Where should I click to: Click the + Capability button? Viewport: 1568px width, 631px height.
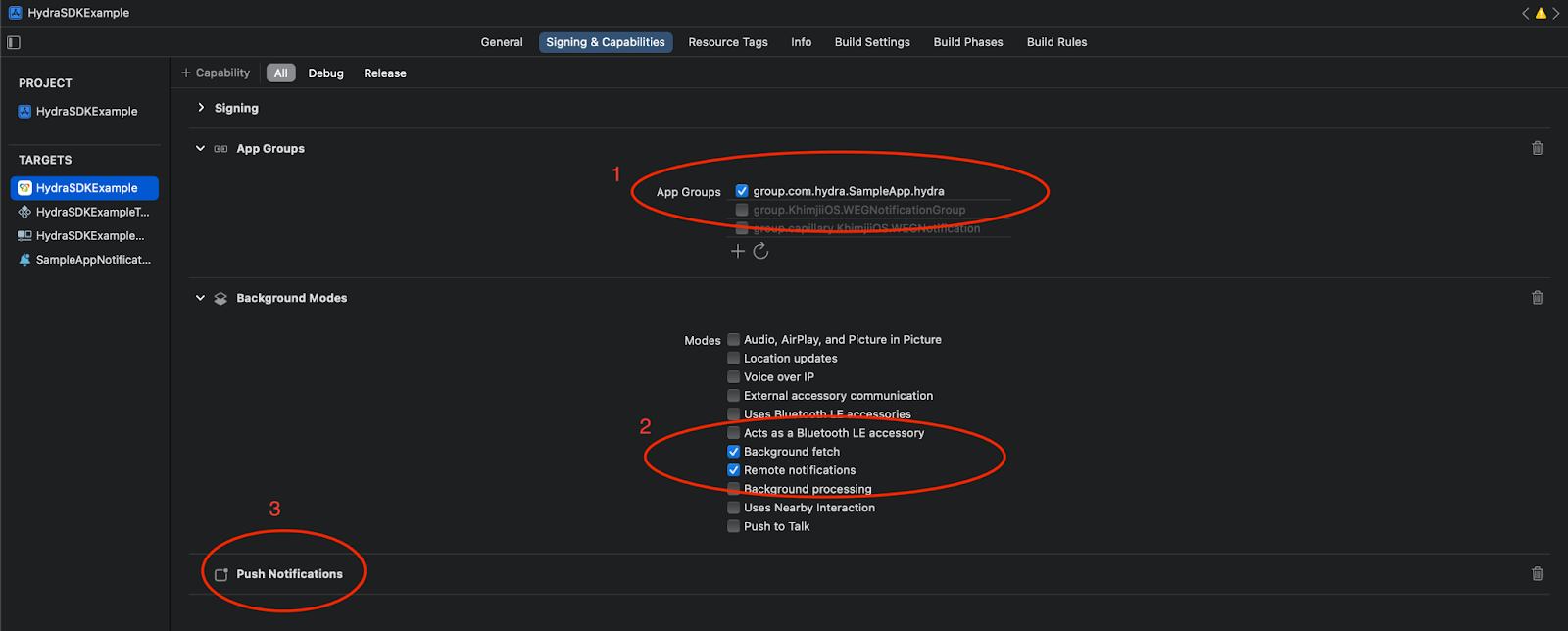pyautogui.click(x=216, y=73)
